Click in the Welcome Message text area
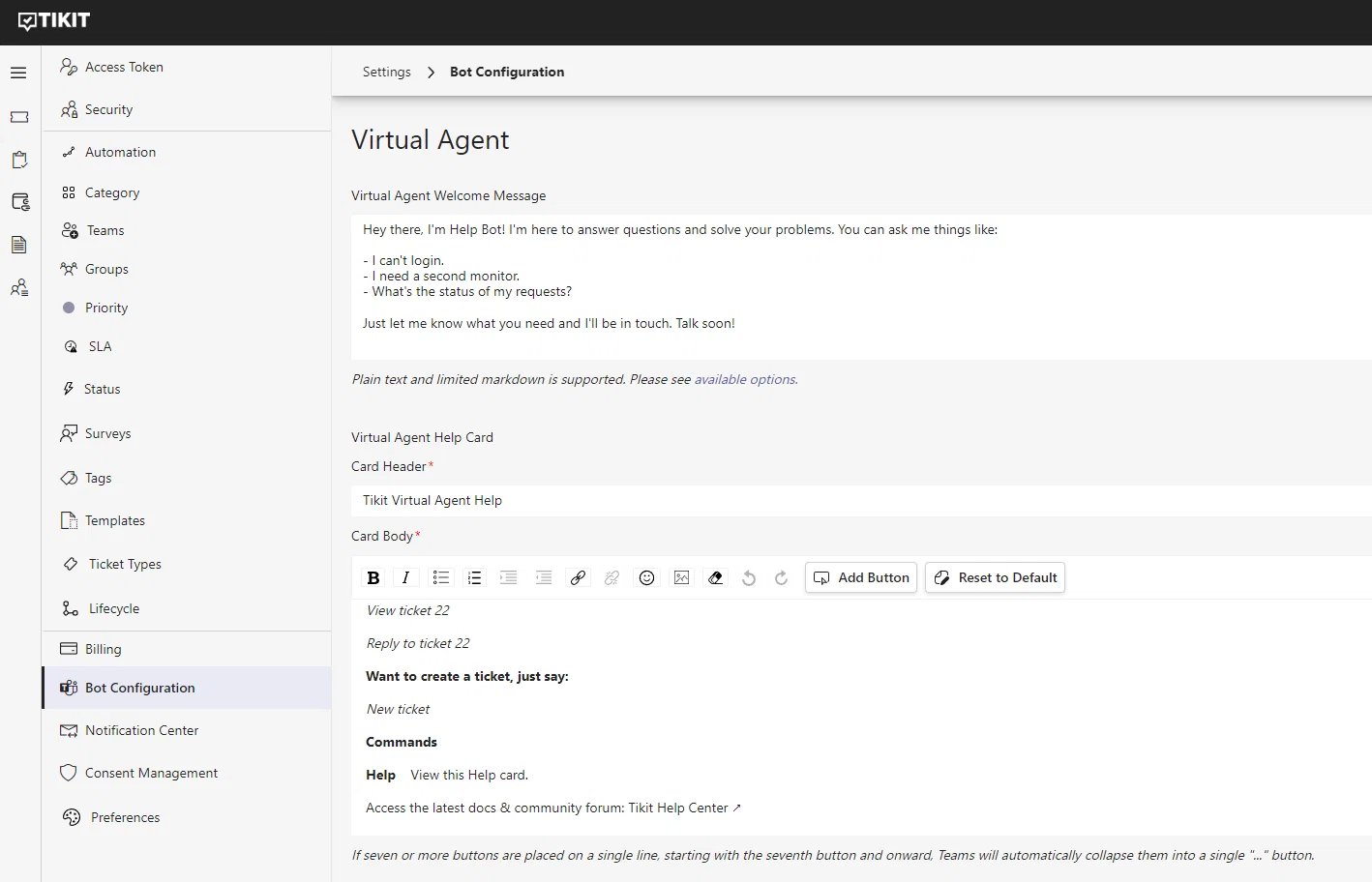The image size is (1372, 882). coord(861,287)
